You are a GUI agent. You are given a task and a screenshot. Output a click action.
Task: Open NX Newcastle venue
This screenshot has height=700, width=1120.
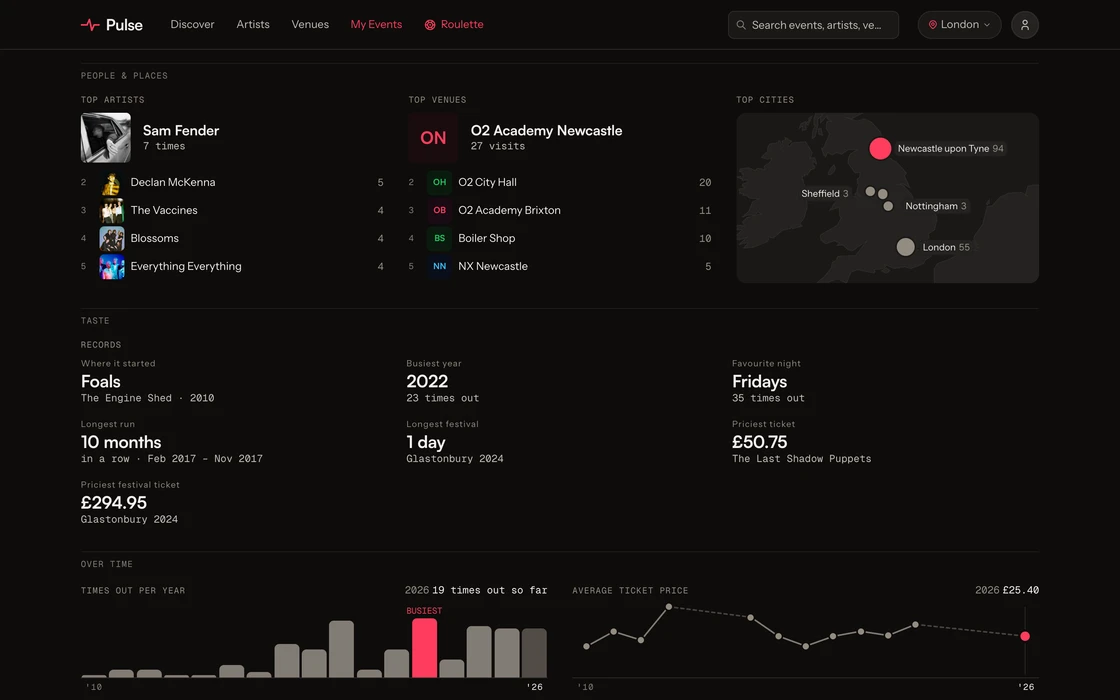pyautogui.click(x=493, y=266)
